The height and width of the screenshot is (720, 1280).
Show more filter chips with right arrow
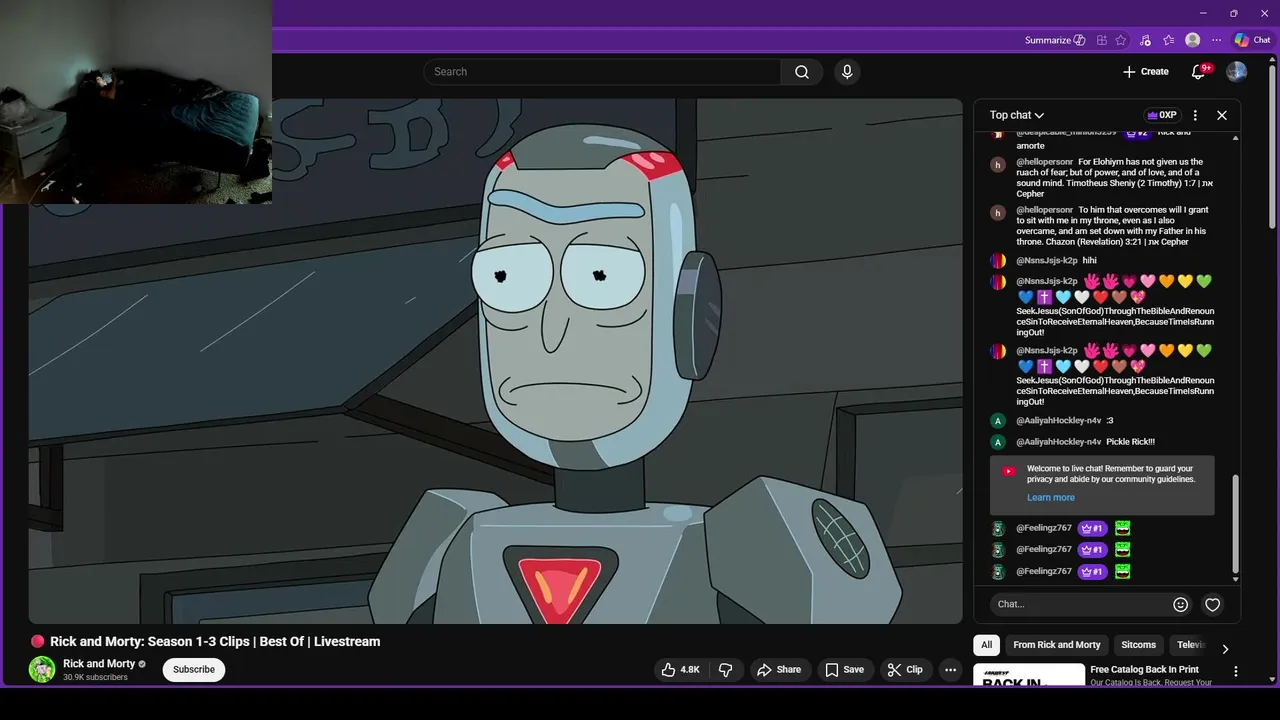point(1225,648)
